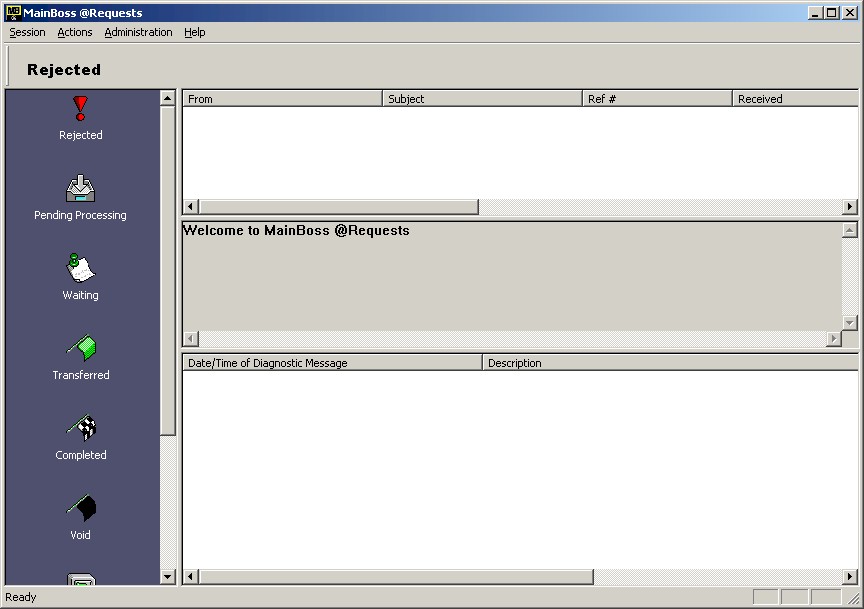Sort messages by Subject column header

482,99
